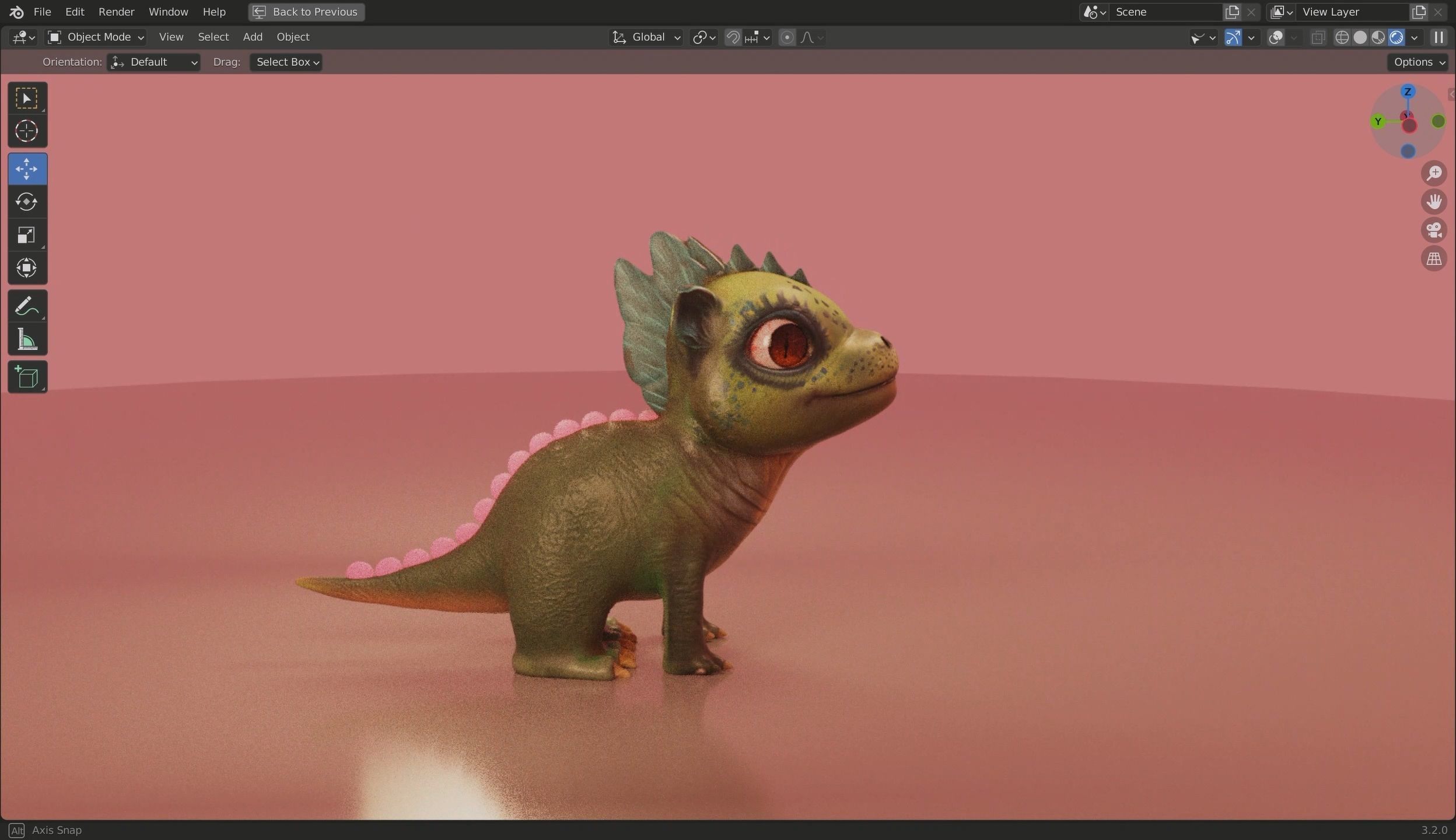The height and width of the screenshot is (840, 1456).
Task: Switch to rendered viewport shading
Action: click(1396, 37)
